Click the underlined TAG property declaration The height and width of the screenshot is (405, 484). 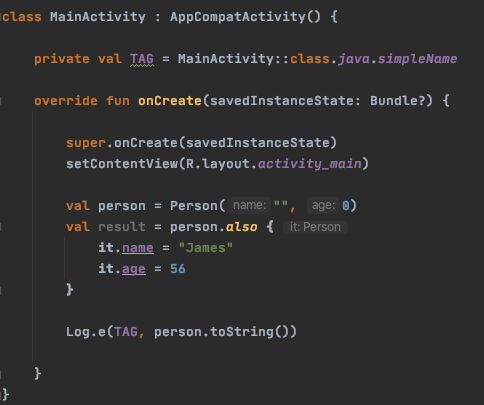(142, 59)
